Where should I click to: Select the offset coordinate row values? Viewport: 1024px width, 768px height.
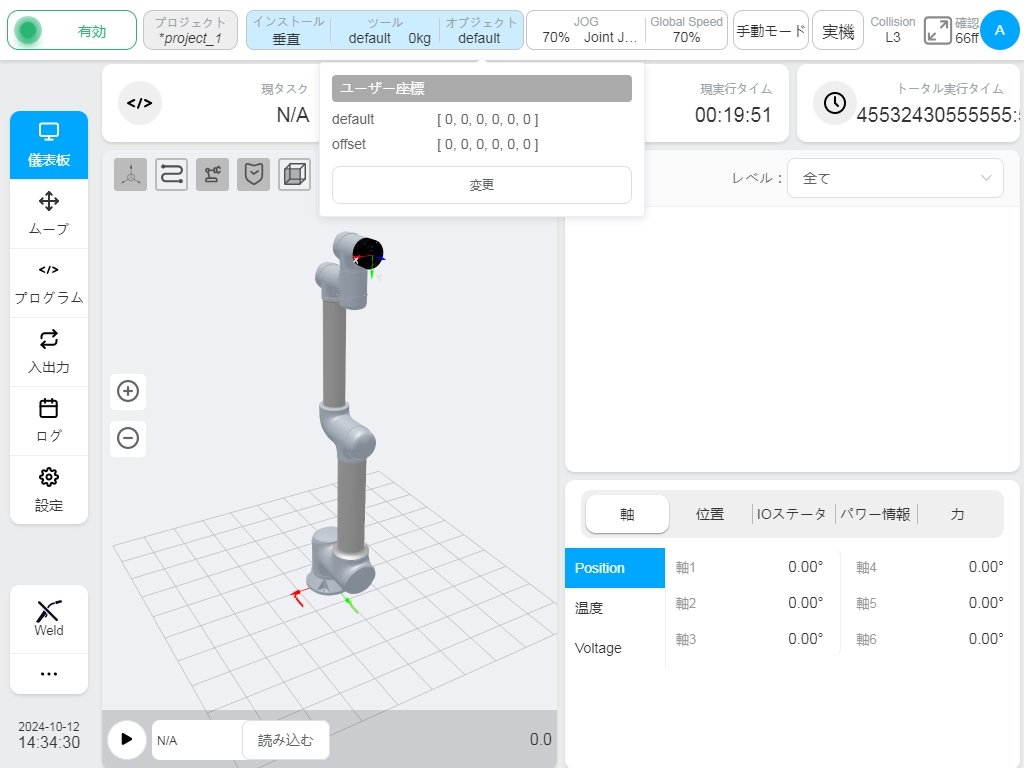coord(487,144)
